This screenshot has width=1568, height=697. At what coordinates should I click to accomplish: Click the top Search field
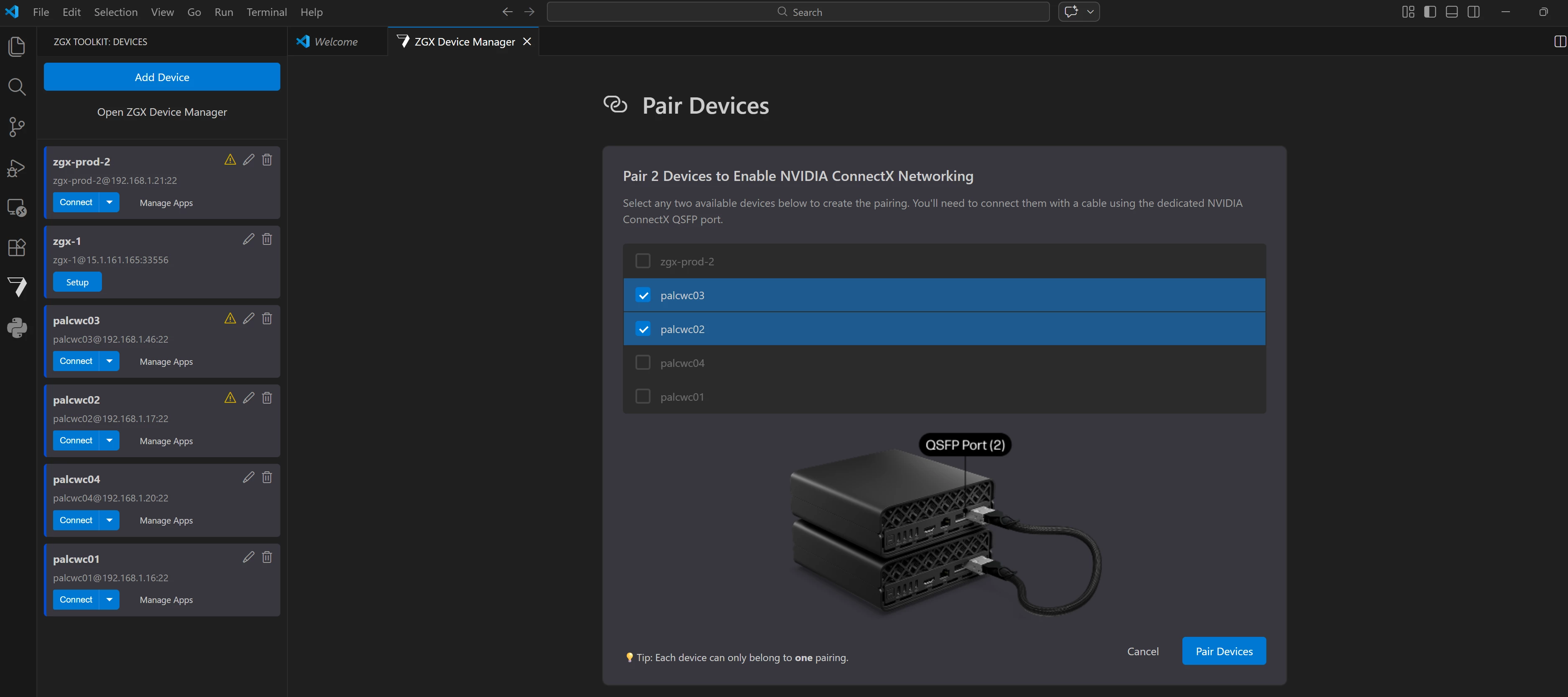pos(798,12)
